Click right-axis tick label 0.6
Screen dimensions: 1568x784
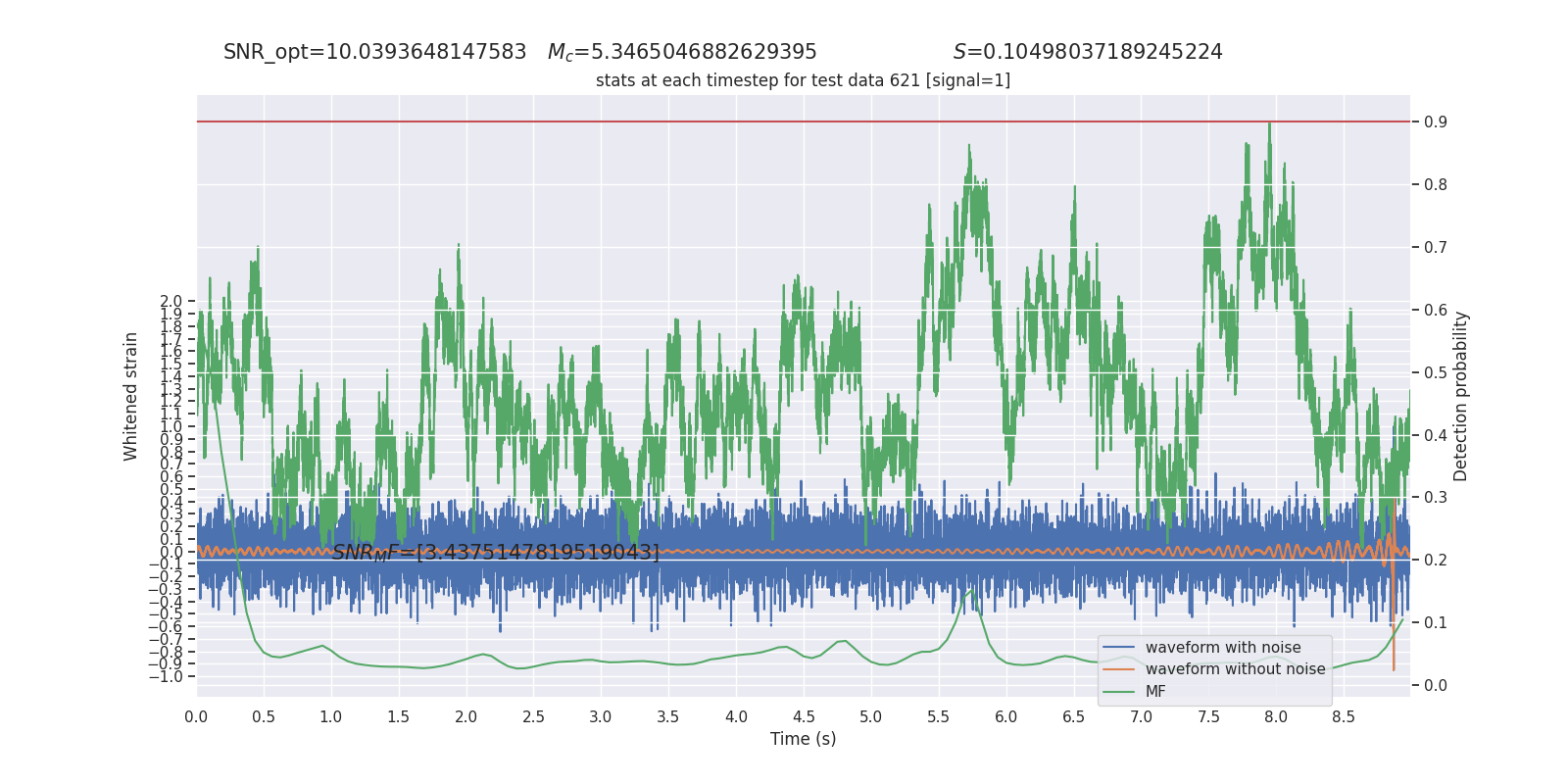click(x=1436, y=311)
